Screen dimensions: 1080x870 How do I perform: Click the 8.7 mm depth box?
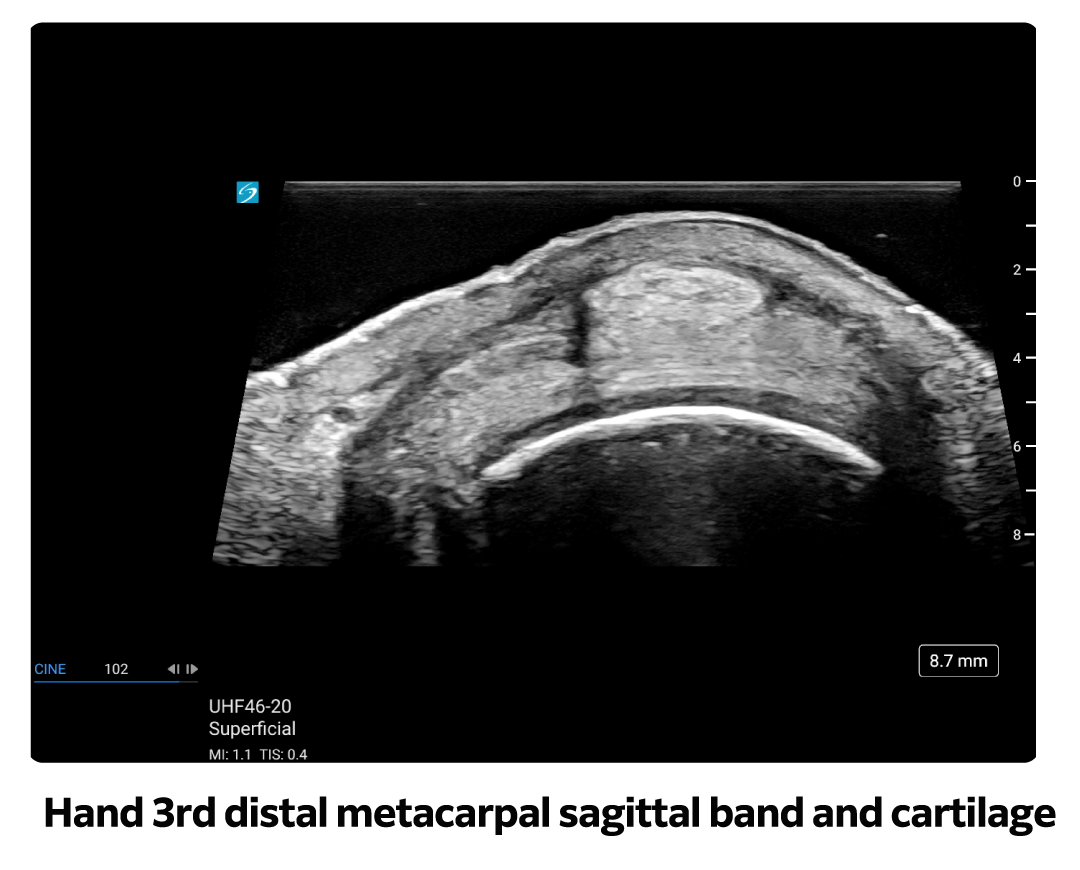[x=958, y=661]
